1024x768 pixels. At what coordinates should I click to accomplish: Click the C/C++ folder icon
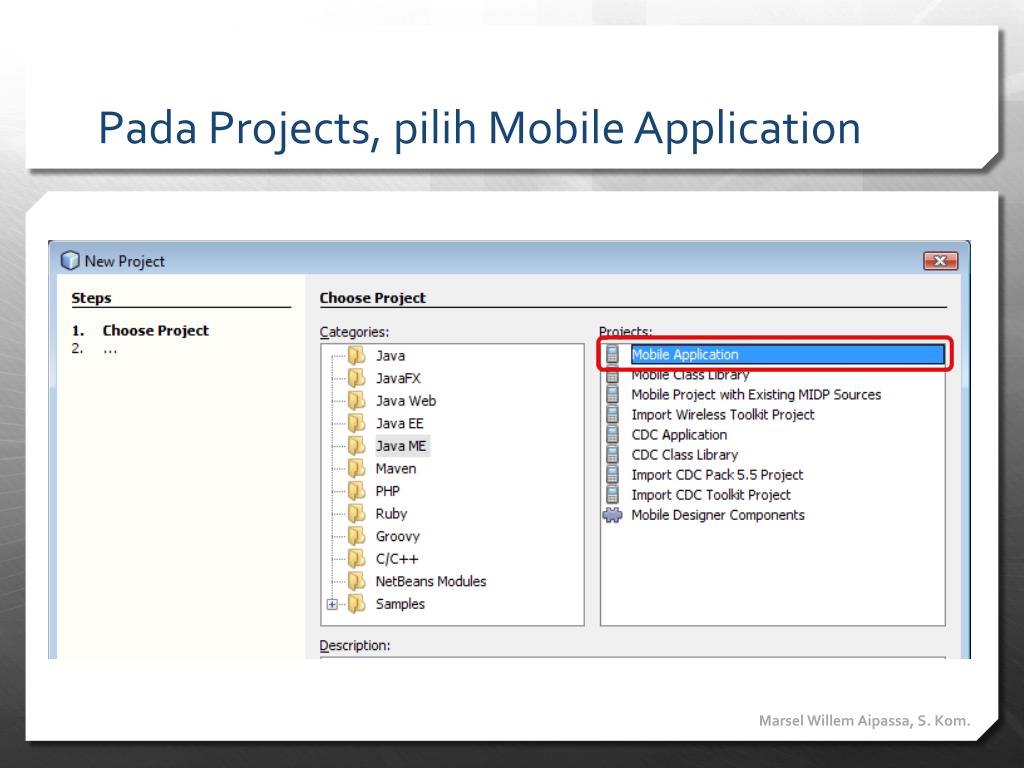(x=357, y=559)
